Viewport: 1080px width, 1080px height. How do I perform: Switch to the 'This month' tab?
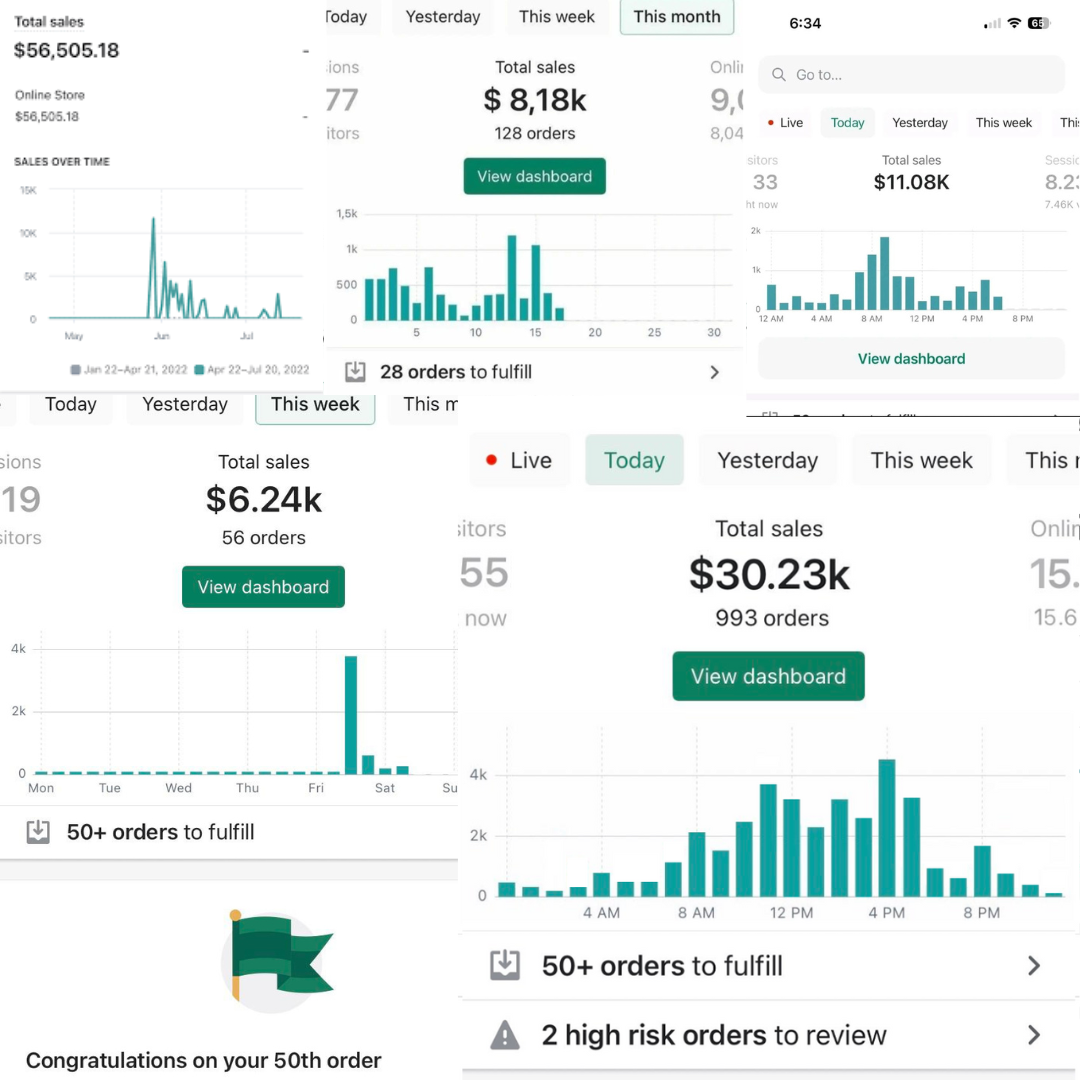(677, 16)
